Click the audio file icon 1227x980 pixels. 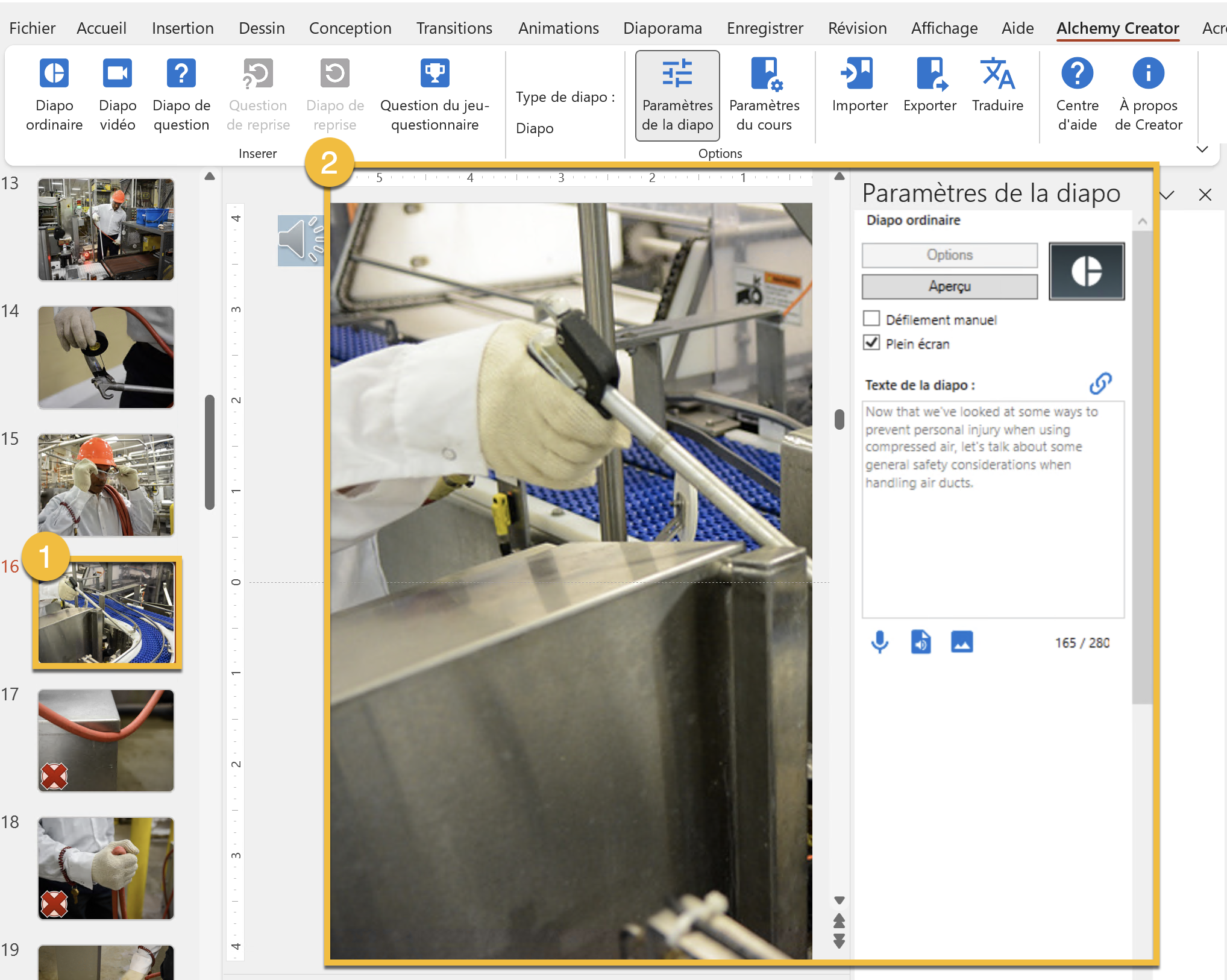[x=921, y=642]
